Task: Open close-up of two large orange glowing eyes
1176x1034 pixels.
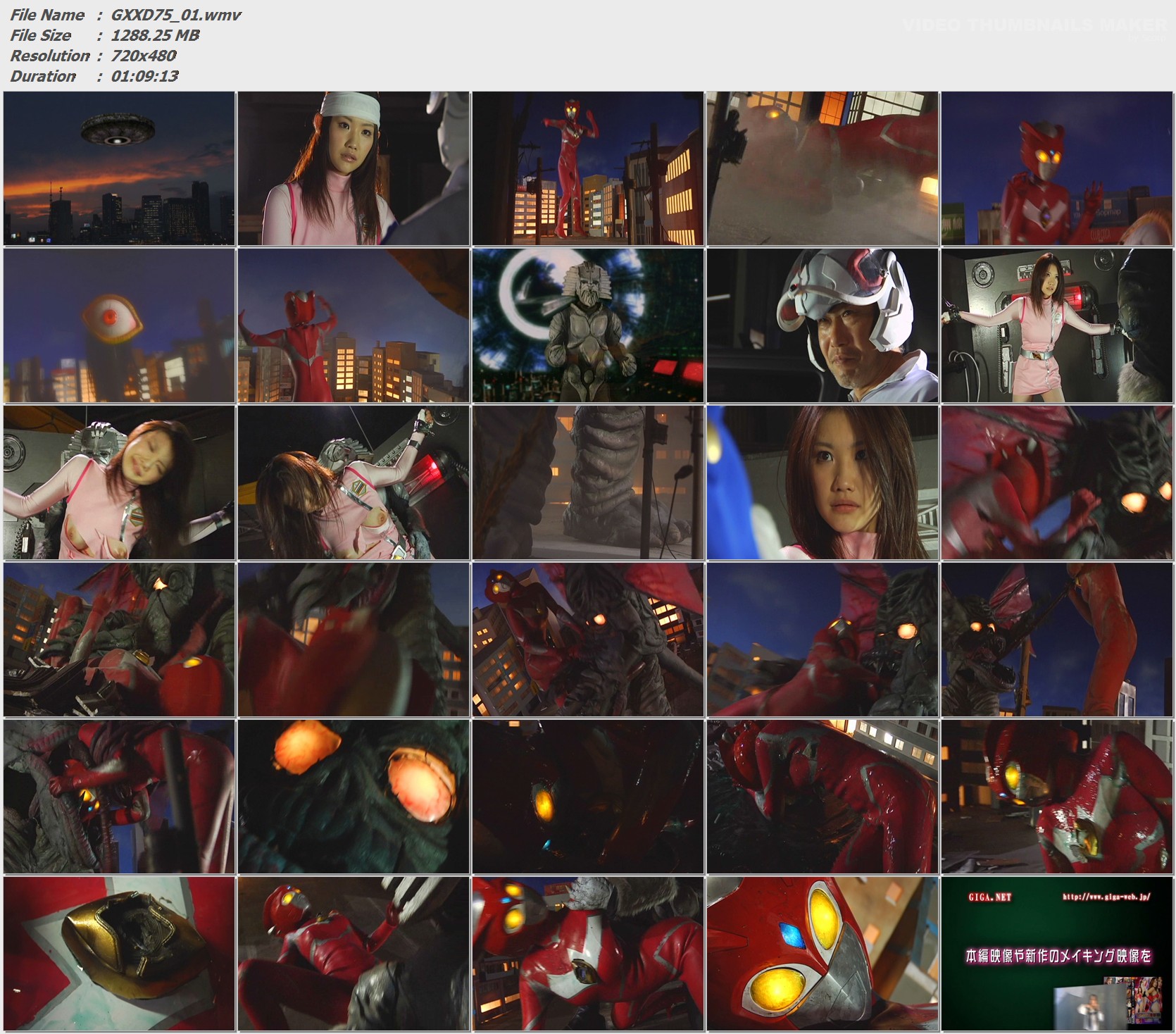Action: (354, 797)
